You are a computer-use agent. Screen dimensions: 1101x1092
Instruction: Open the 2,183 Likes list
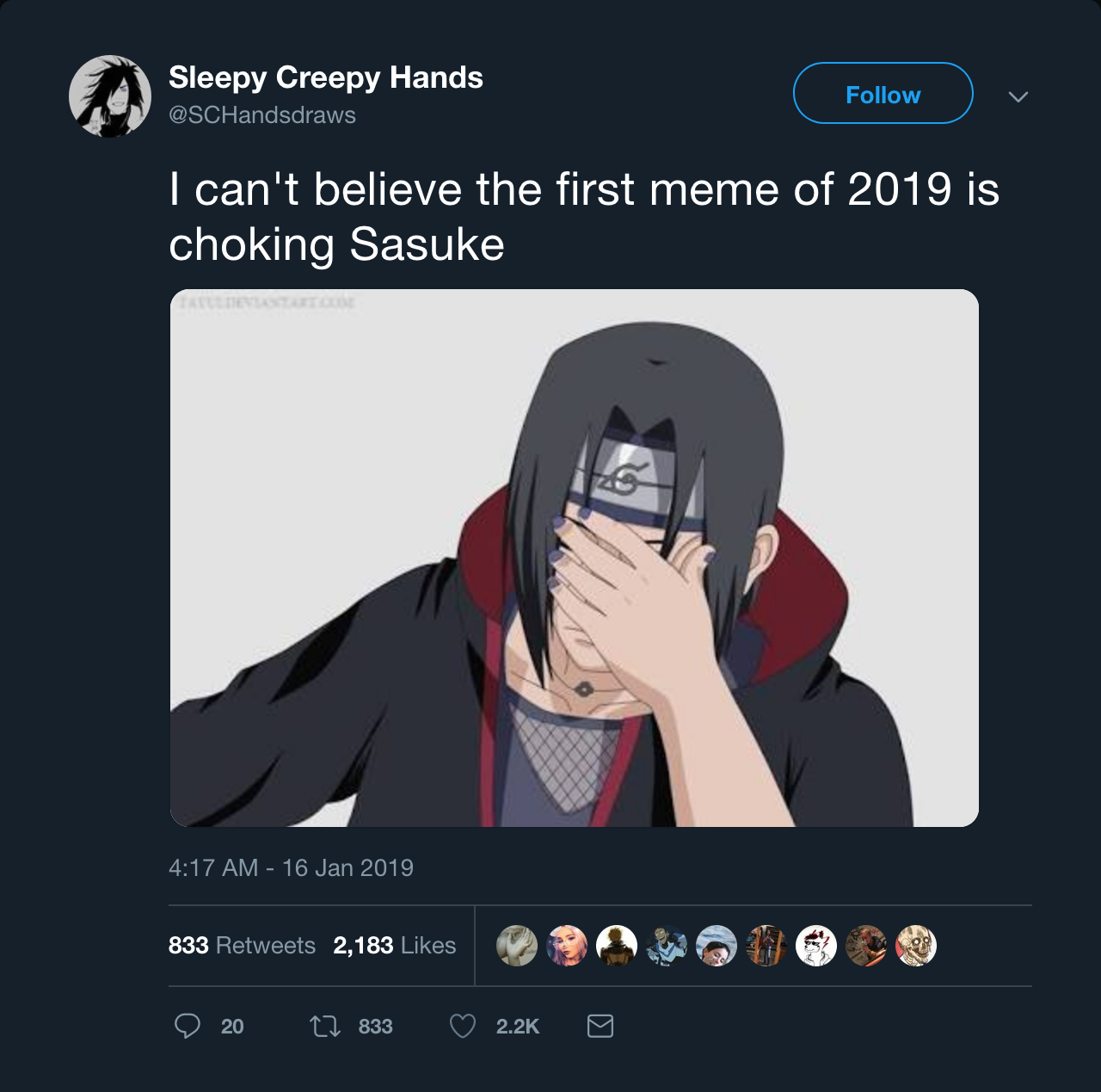394,944
